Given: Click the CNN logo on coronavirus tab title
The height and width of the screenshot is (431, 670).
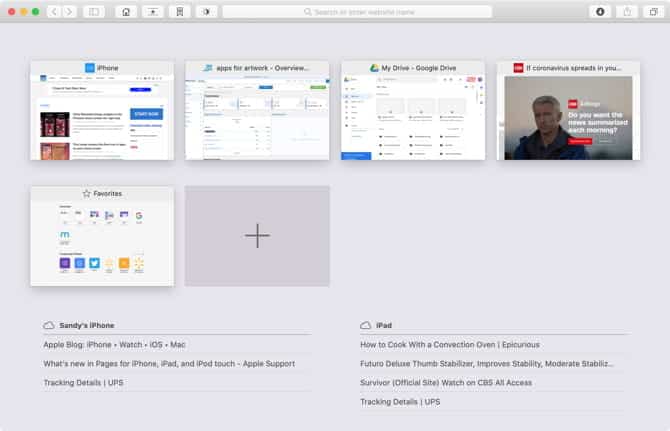Looking at the screenshot, I should click(518, 68).
